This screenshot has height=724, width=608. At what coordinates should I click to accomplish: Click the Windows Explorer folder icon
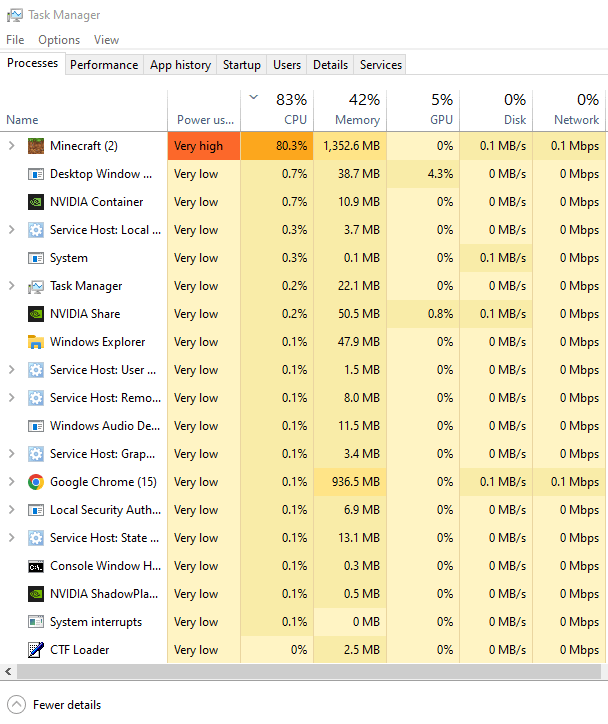click(36, 342)
